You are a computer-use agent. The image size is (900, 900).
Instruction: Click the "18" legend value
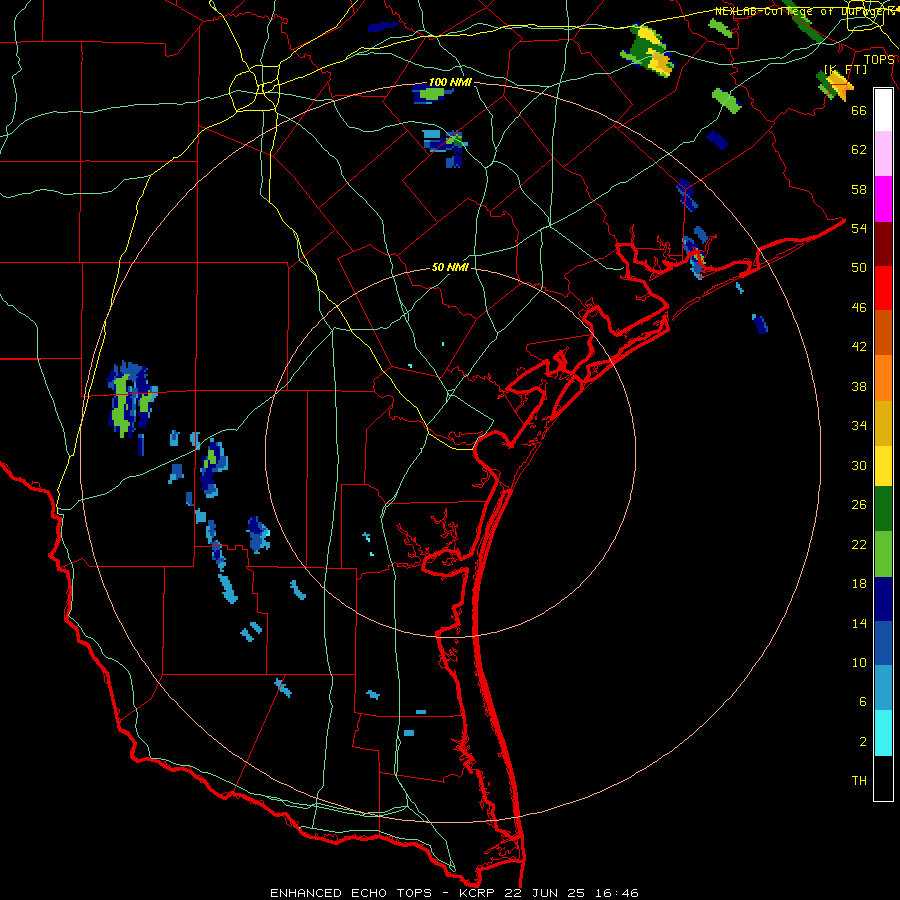[x=859, y=584]
